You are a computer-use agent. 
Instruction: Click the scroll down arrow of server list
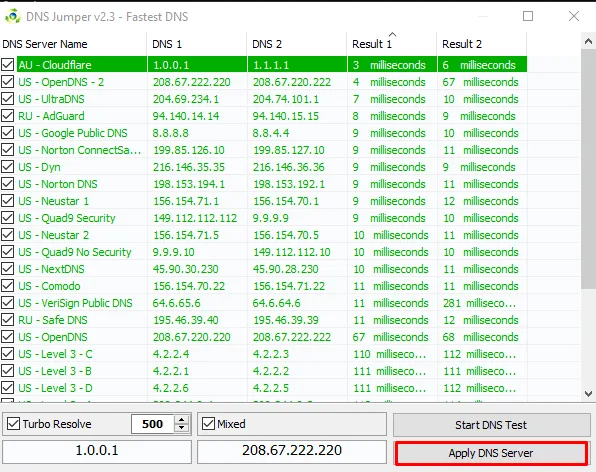[x=588, y=394]
